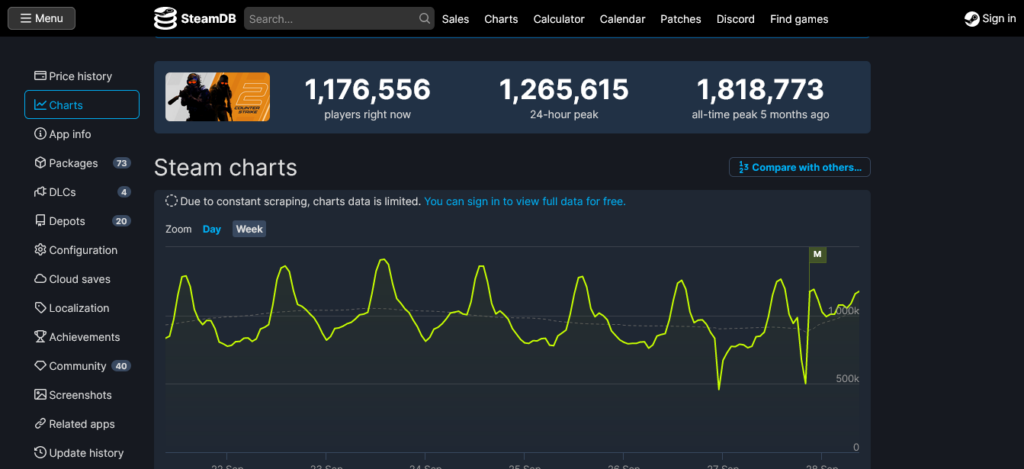Set chart zoom to Week
Viewport: 1024px width, 469px height.
[x=249, y=229]
